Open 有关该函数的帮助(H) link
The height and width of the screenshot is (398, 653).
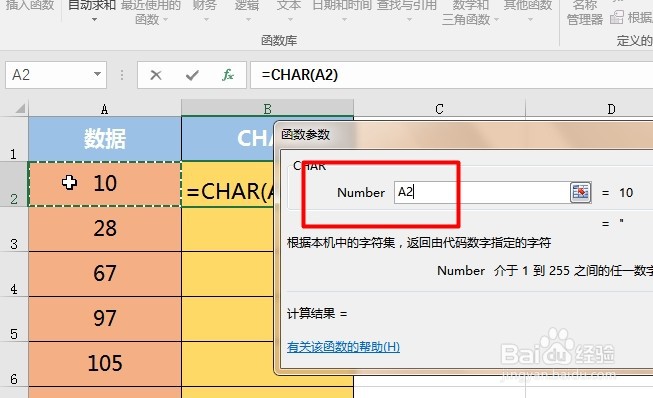tap(343, 346)
